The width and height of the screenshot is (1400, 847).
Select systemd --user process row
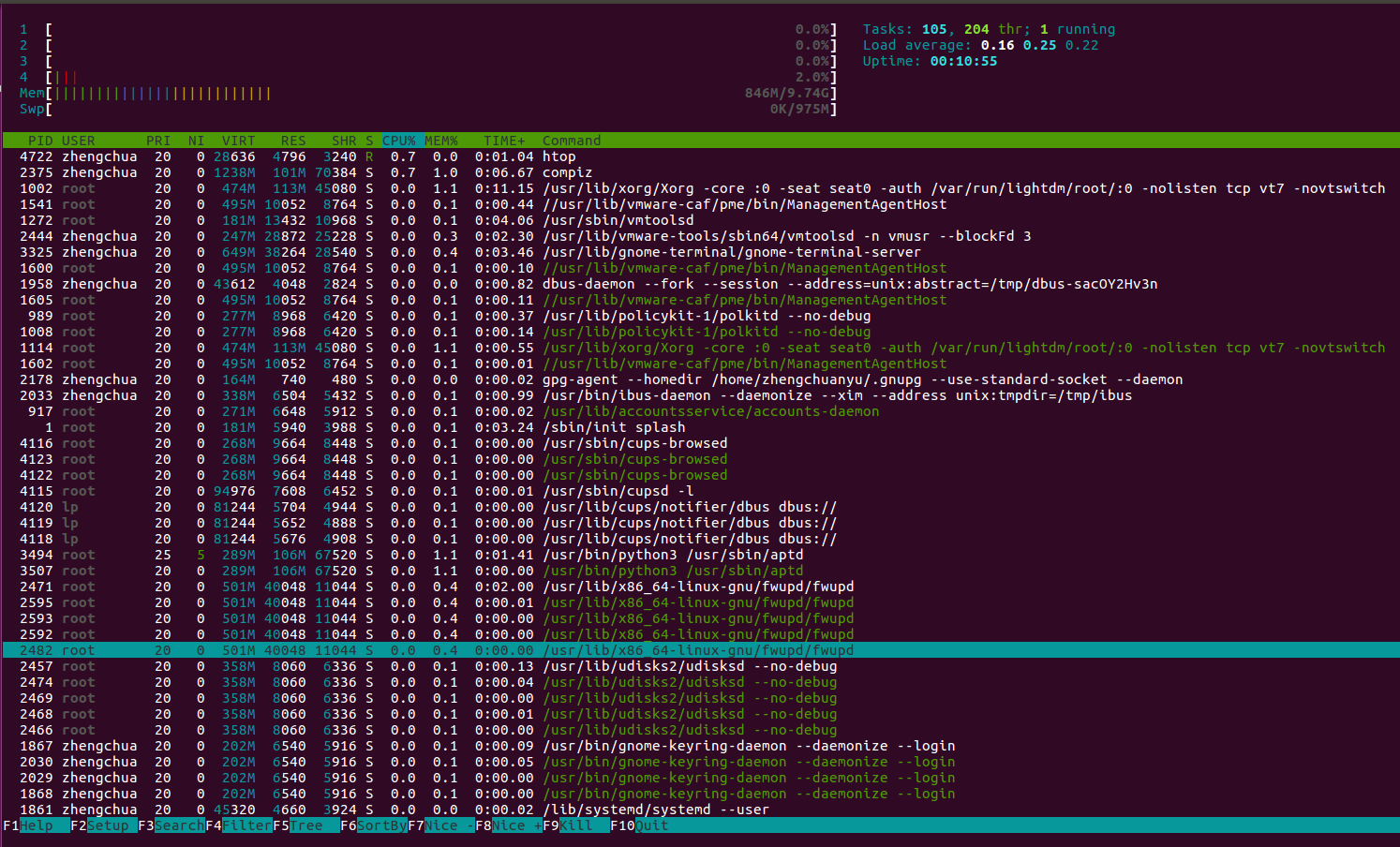[x=700, y=810]
